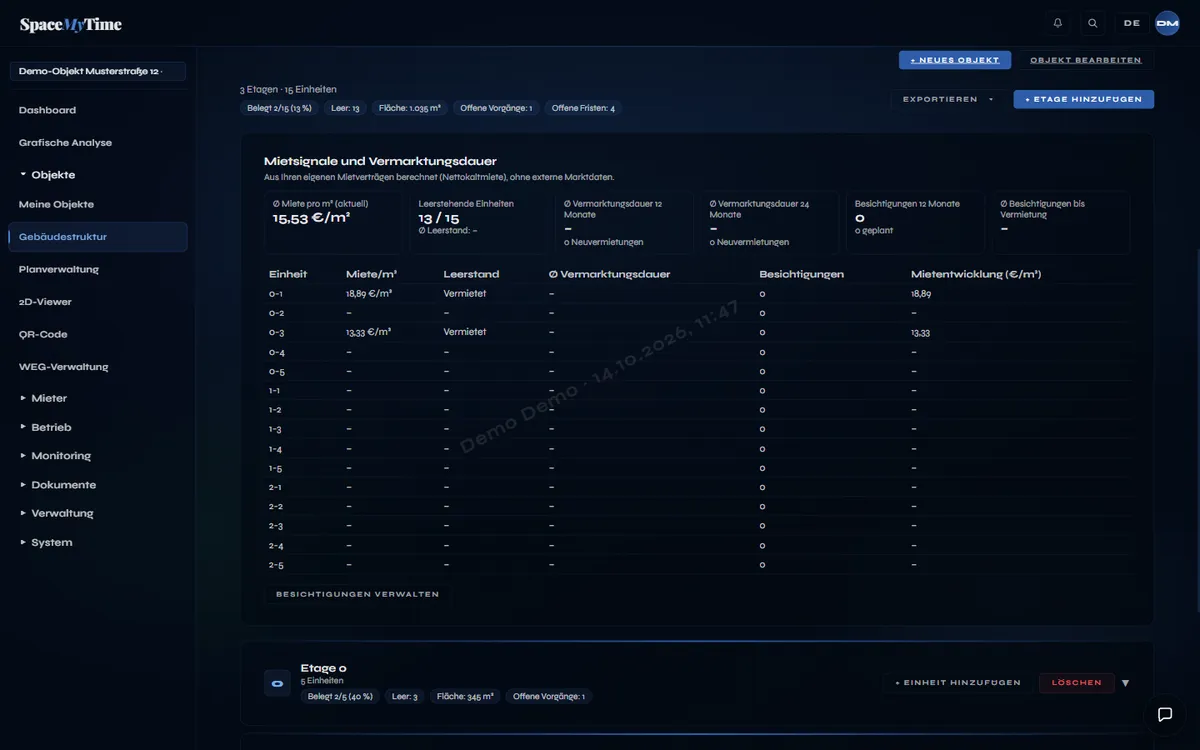
Task: Open 2D-Viewer in sidebar
Action: [45, 302]
